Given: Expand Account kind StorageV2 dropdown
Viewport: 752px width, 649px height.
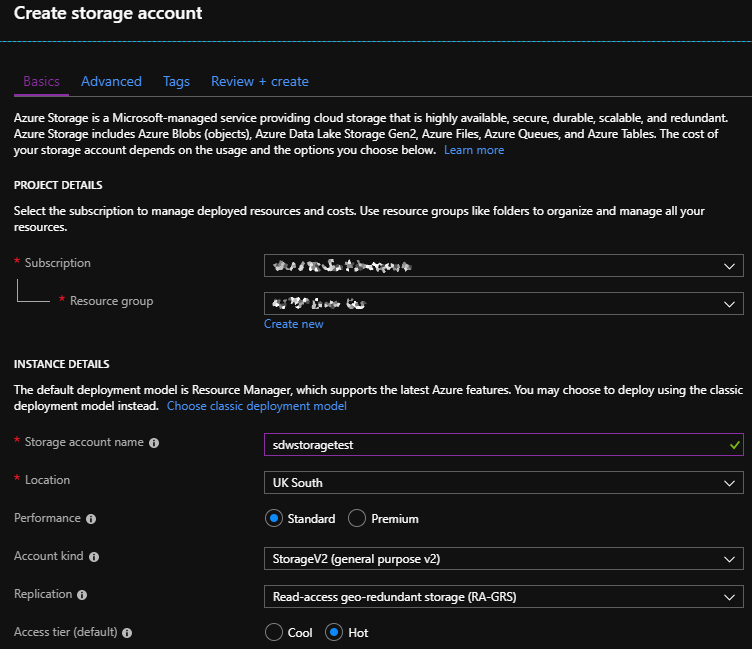Looking at the screenshot, I should [504, 558].
